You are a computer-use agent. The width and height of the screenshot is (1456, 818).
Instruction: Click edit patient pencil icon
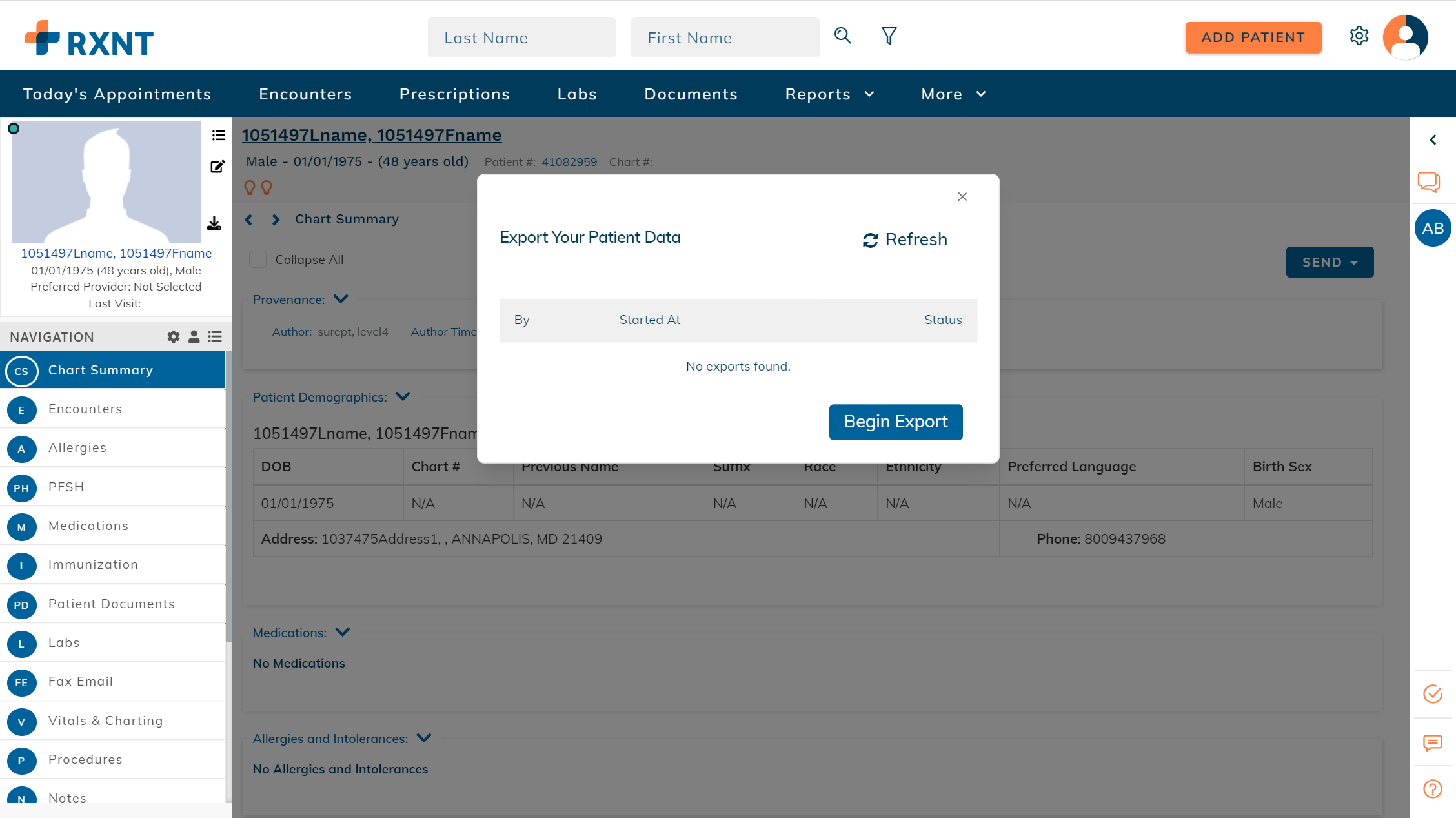tap(217, 167)
